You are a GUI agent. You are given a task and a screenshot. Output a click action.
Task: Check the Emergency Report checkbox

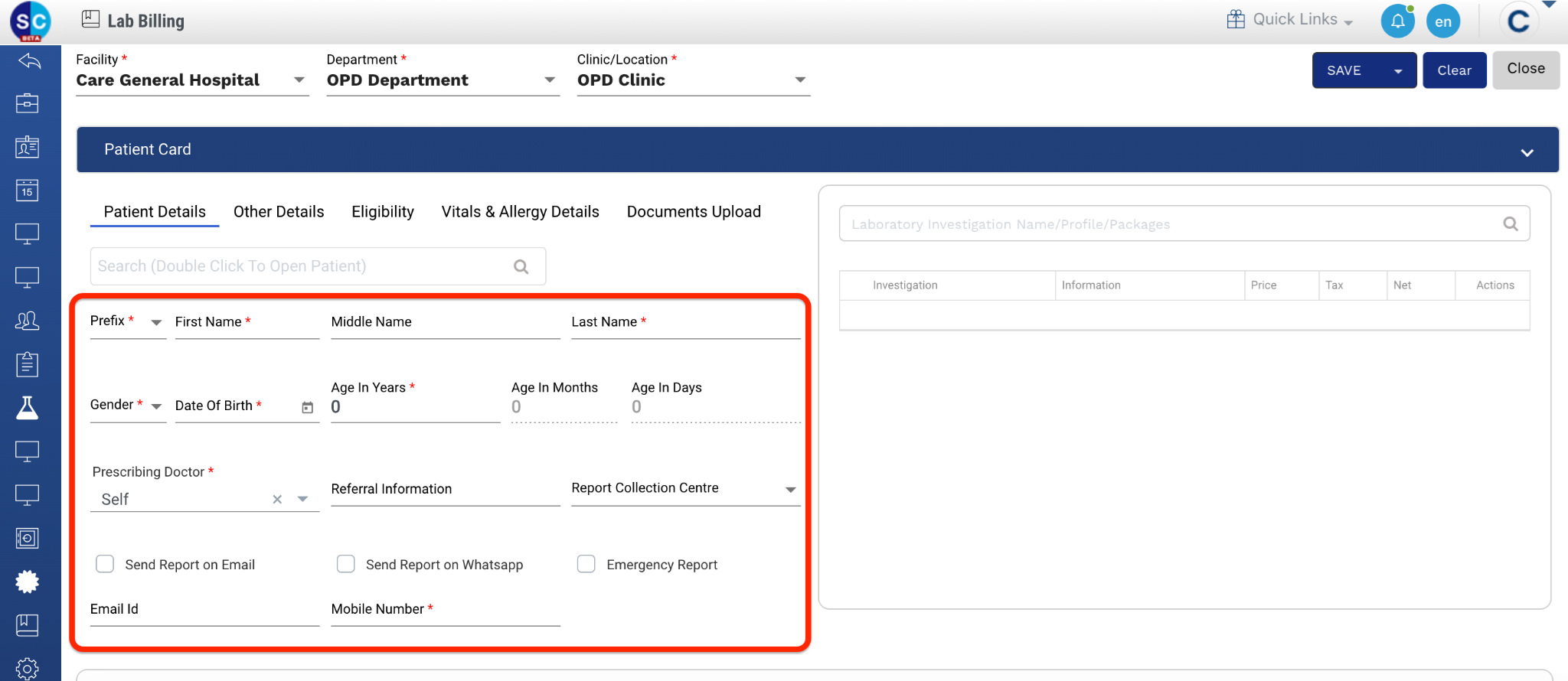586,564
